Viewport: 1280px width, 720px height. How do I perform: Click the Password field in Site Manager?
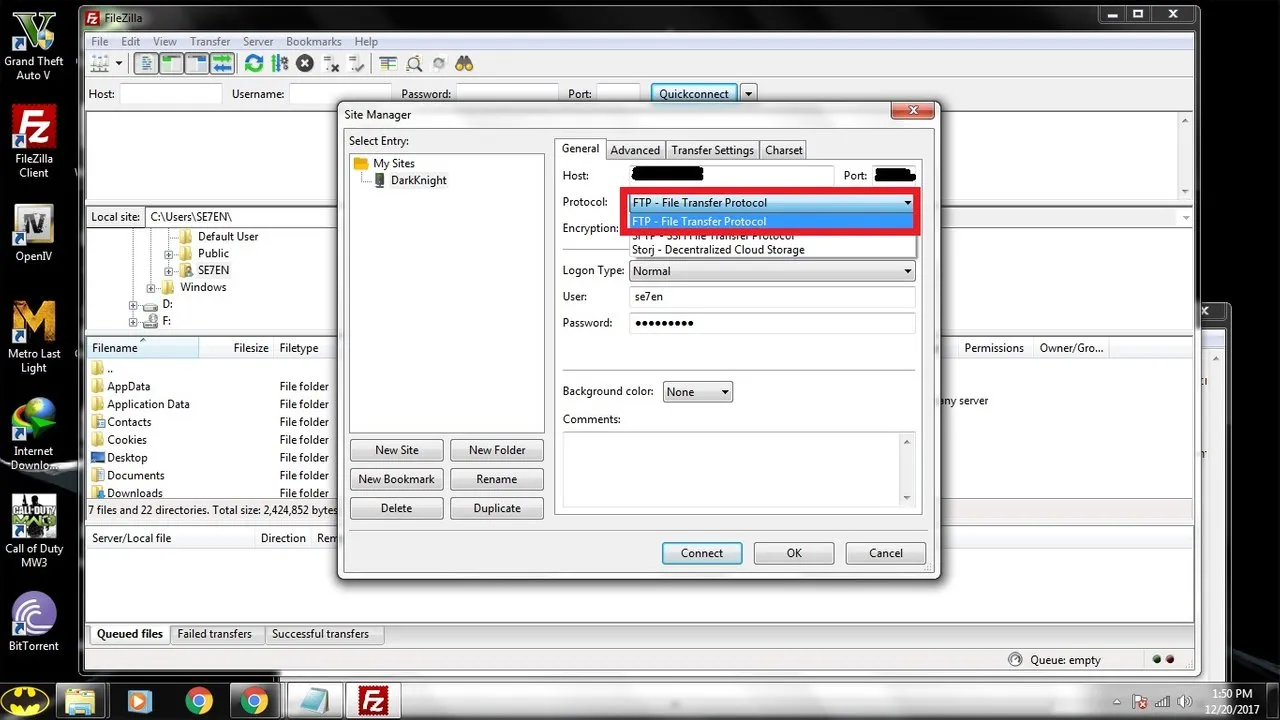click(x=772, y=323)
